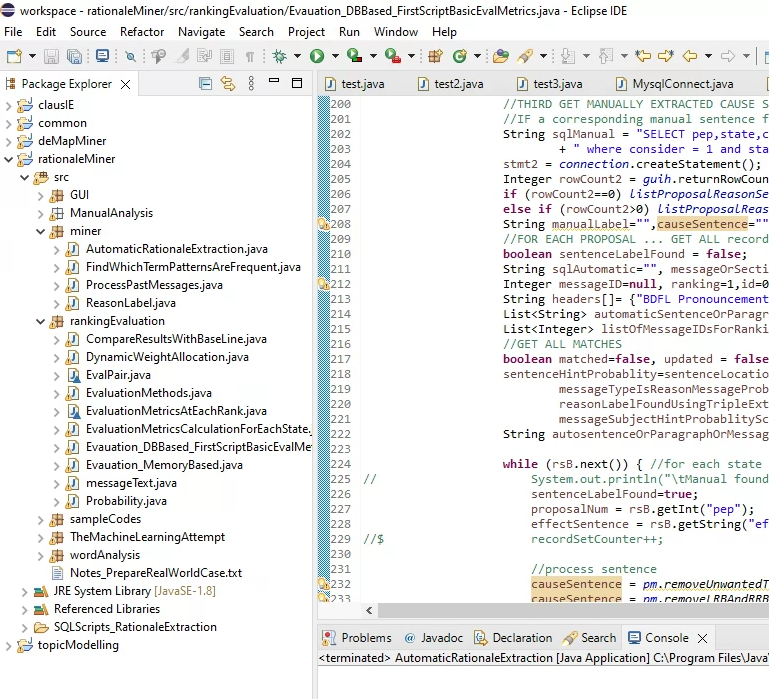Open Notes_PrepareRealWorldCase.txt file
769x699 pixels.
[155, 573]
